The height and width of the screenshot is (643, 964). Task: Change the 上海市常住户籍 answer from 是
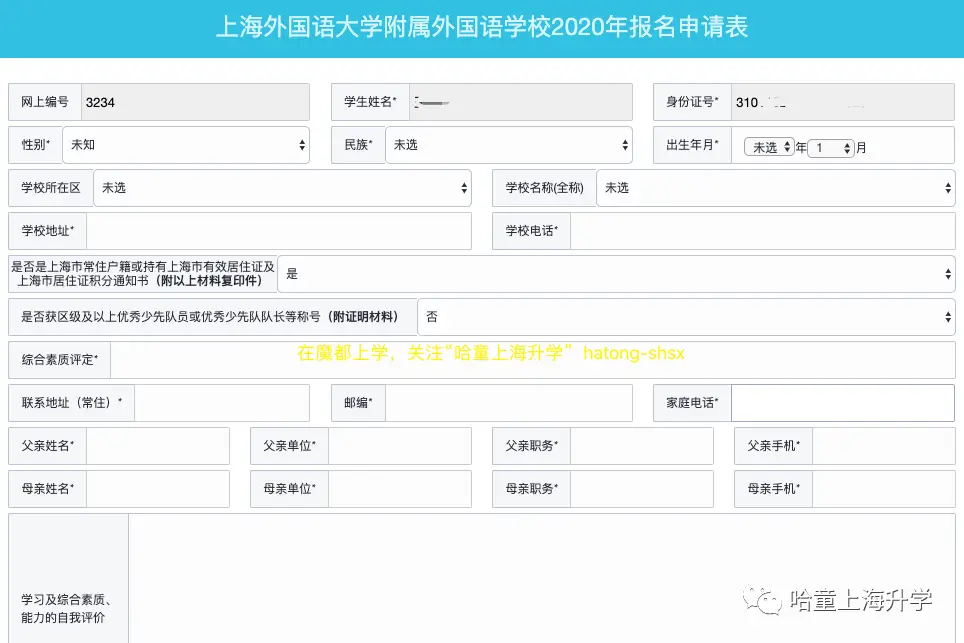[618, 273]
